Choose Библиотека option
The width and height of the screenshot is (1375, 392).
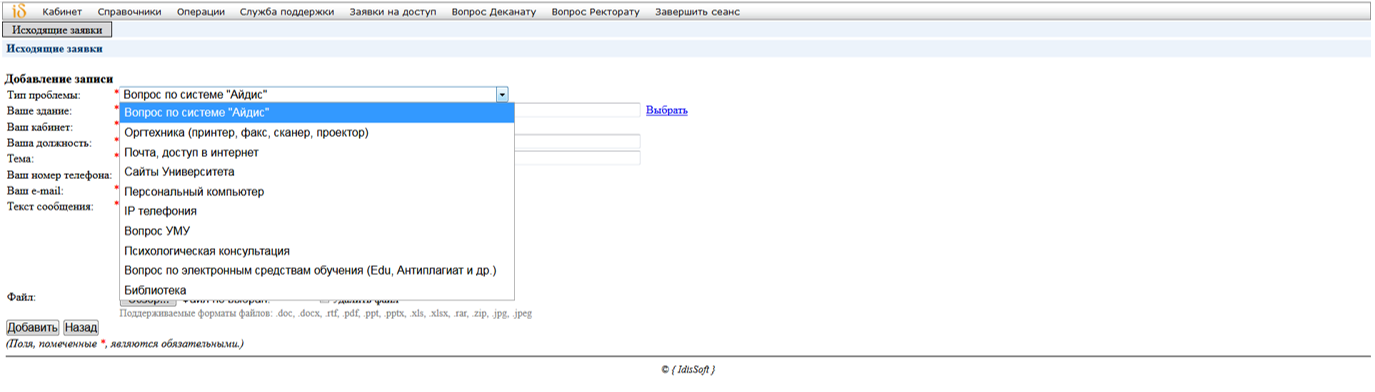(x=316, y=290)
